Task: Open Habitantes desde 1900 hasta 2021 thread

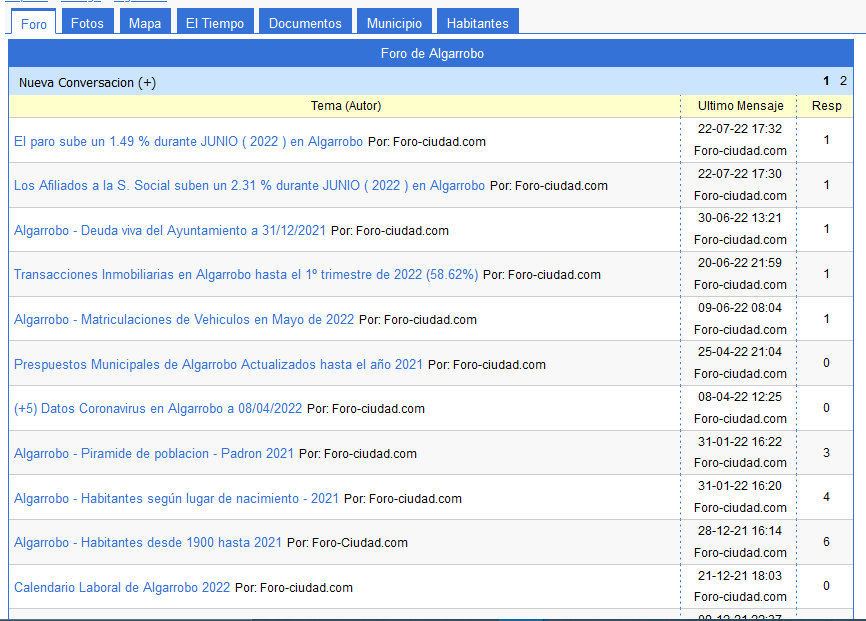Action: (x=148, y=543)
